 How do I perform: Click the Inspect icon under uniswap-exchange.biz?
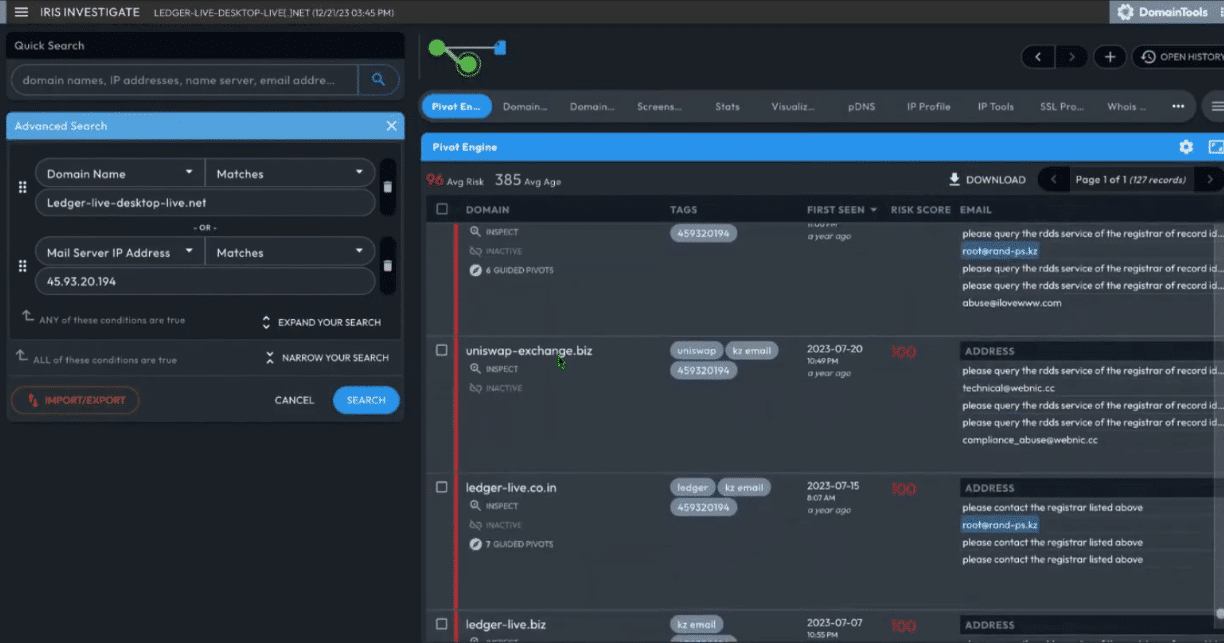coord(475,368)
